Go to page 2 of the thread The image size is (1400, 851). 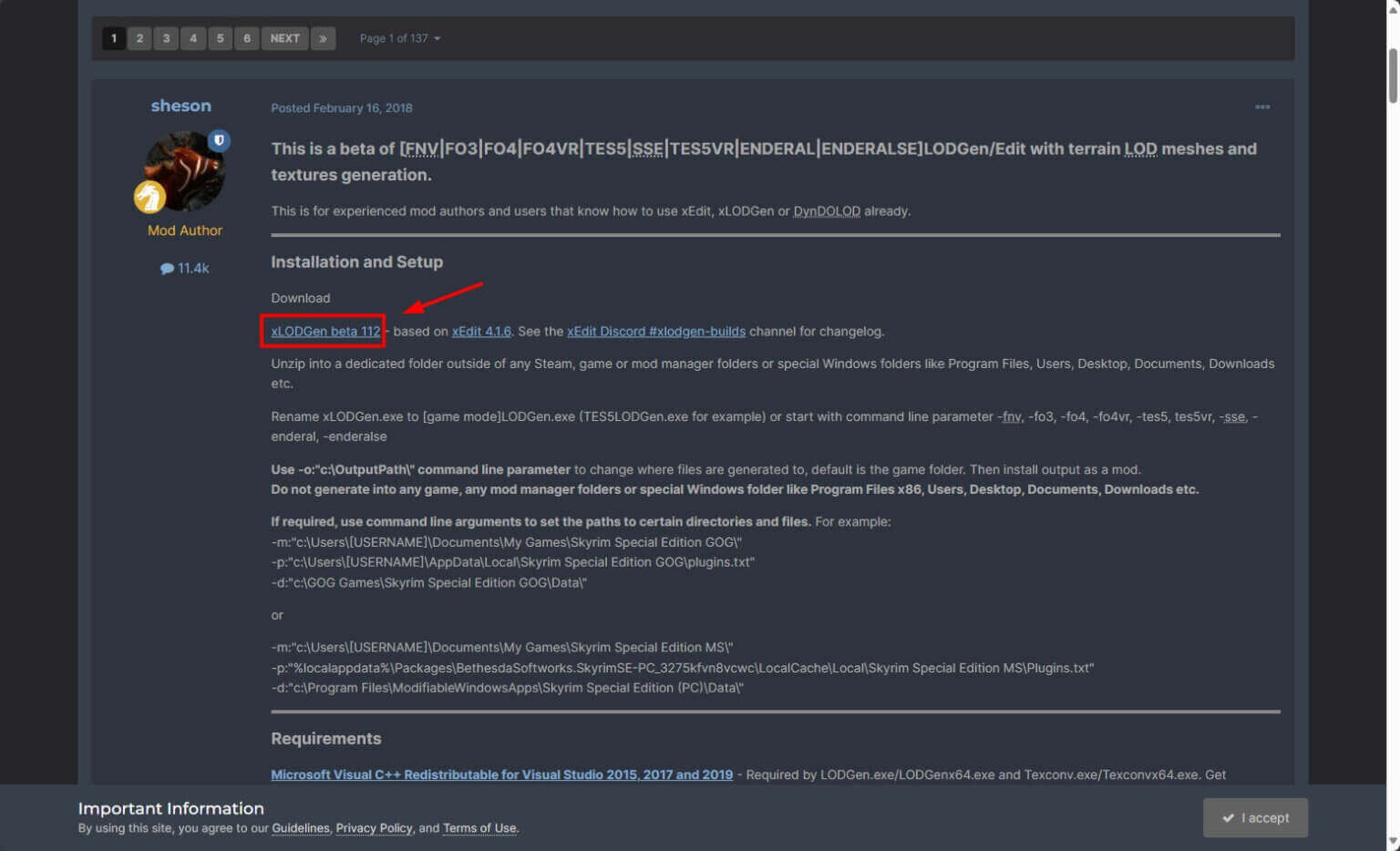pyautogui.click(x=139, y=38)
